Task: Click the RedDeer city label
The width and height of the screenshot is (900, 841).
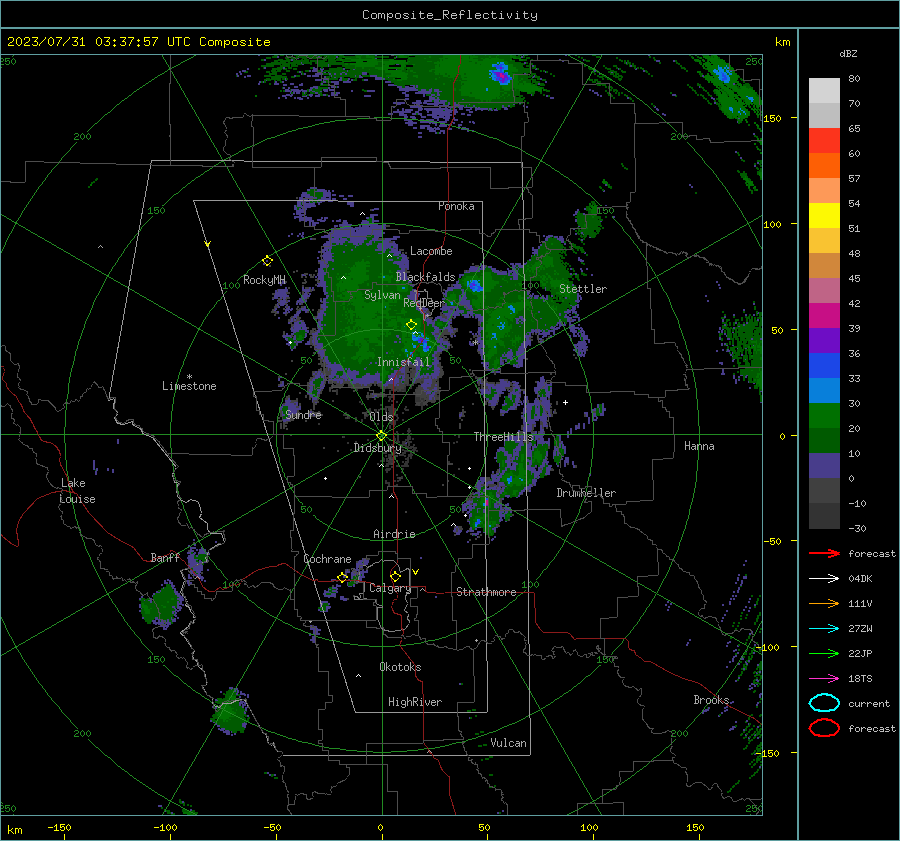Action: (x=424, y=303)
